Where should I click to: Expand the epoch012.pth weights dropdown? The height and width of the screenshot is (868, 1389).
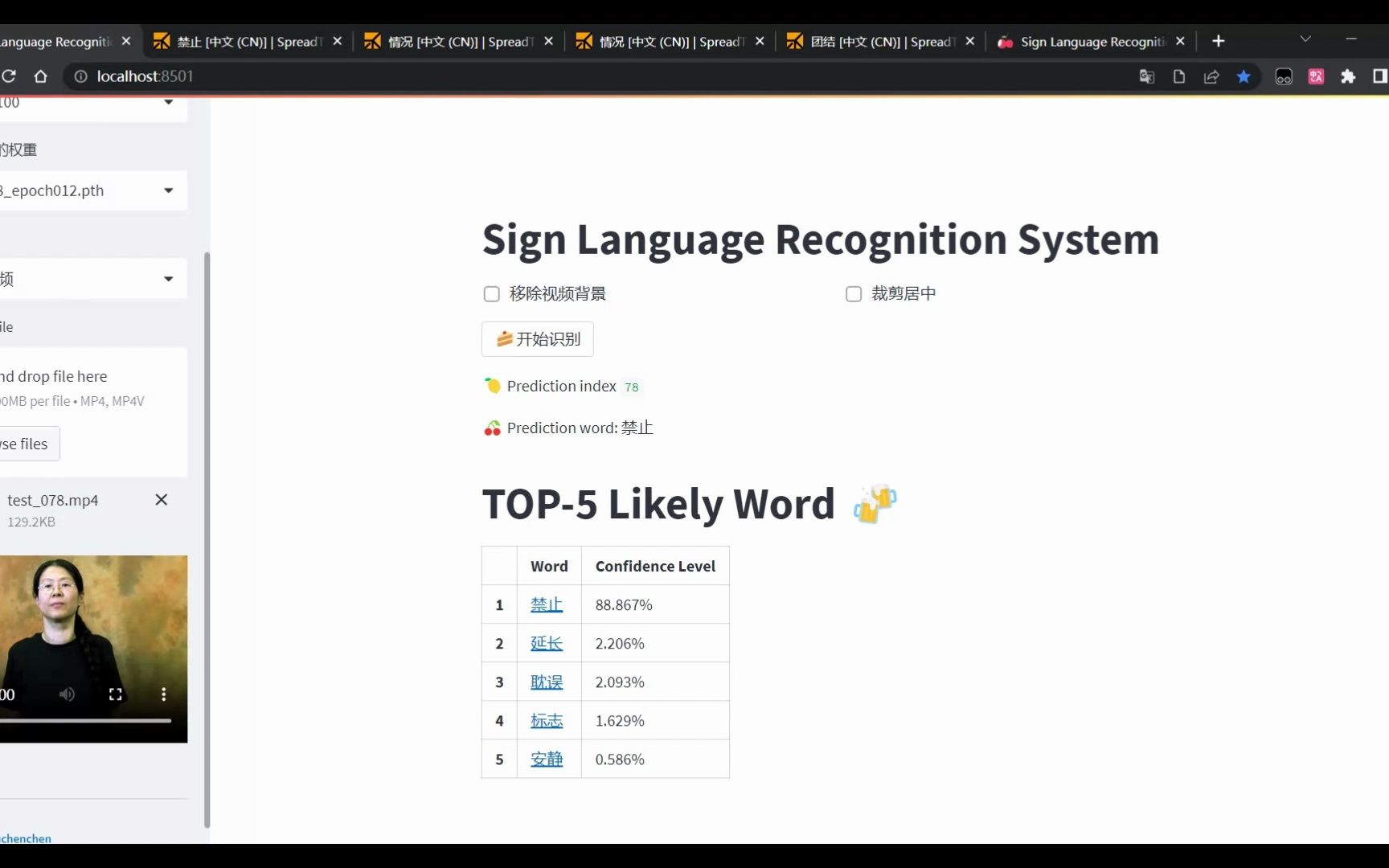pos(93,190)
